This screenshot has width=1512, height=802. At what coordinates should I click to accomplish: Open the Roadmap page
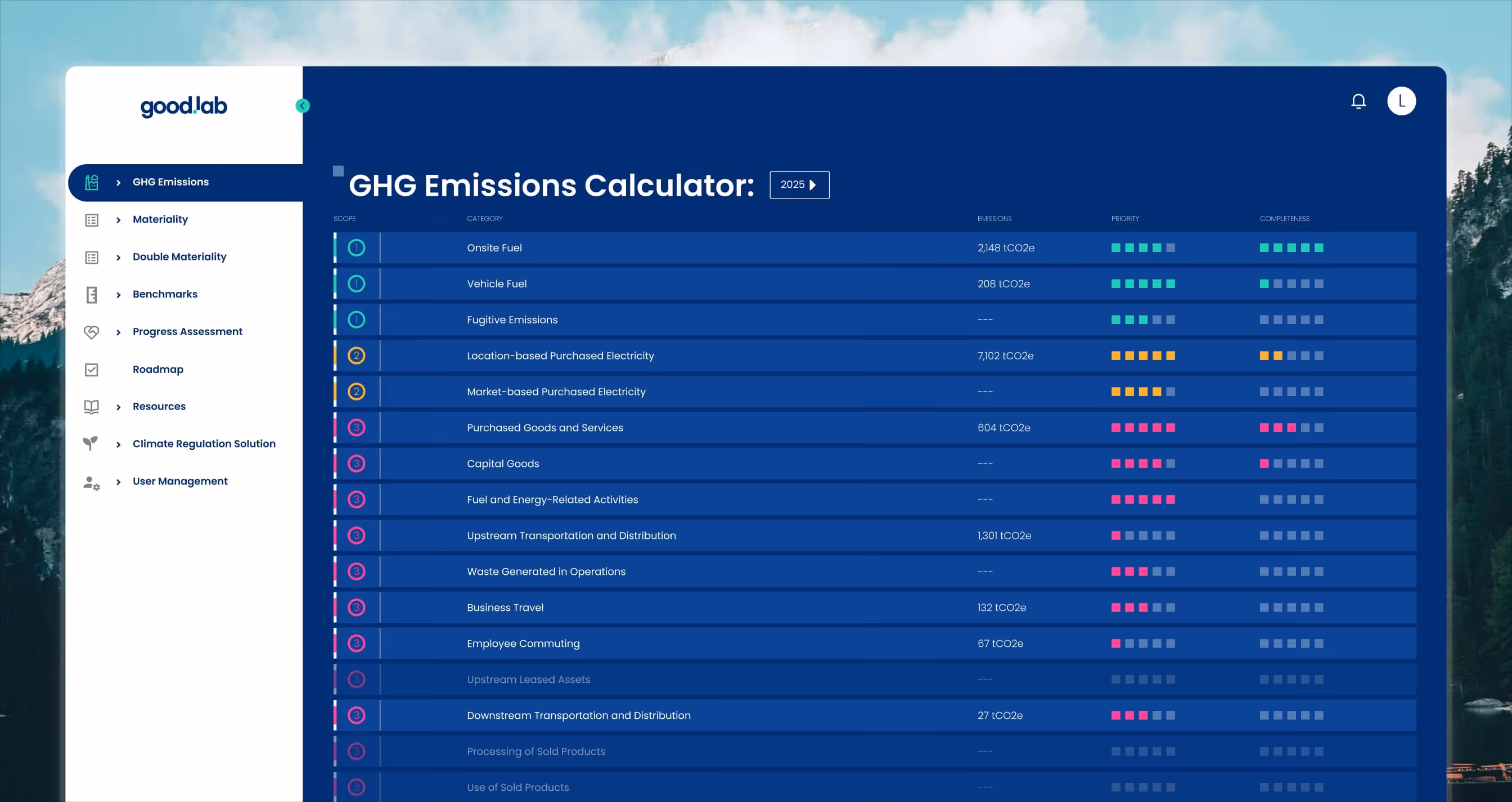click(x=158, y=369)
